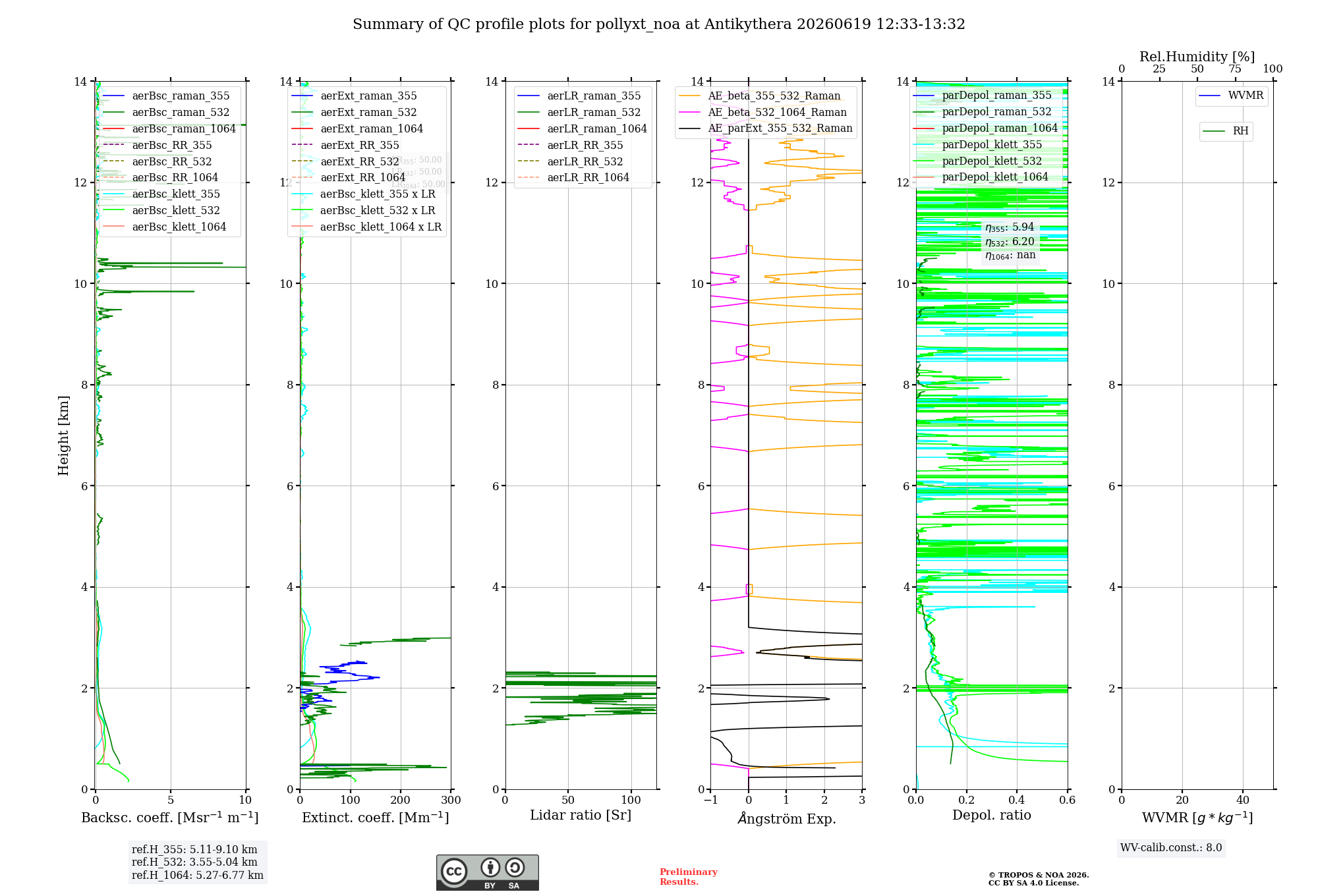Click the aerBsc_raman_355 legend entry
The image size is (1318, 896).
pyautogui.click(x=166, y=96)
